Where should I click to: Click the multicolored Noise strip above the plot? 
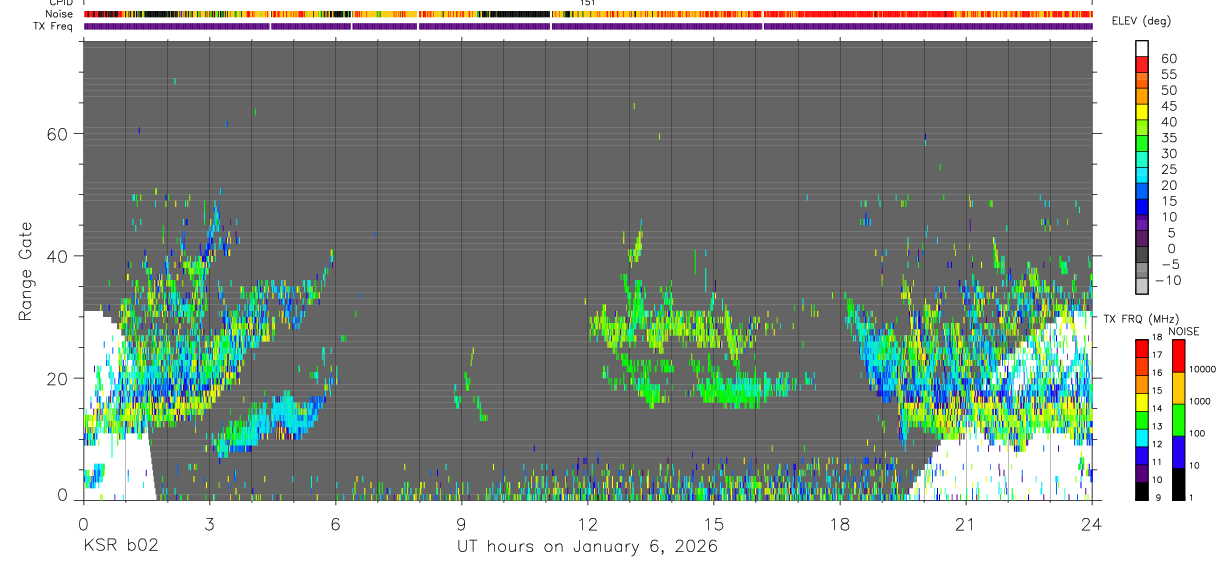[588, 15]
